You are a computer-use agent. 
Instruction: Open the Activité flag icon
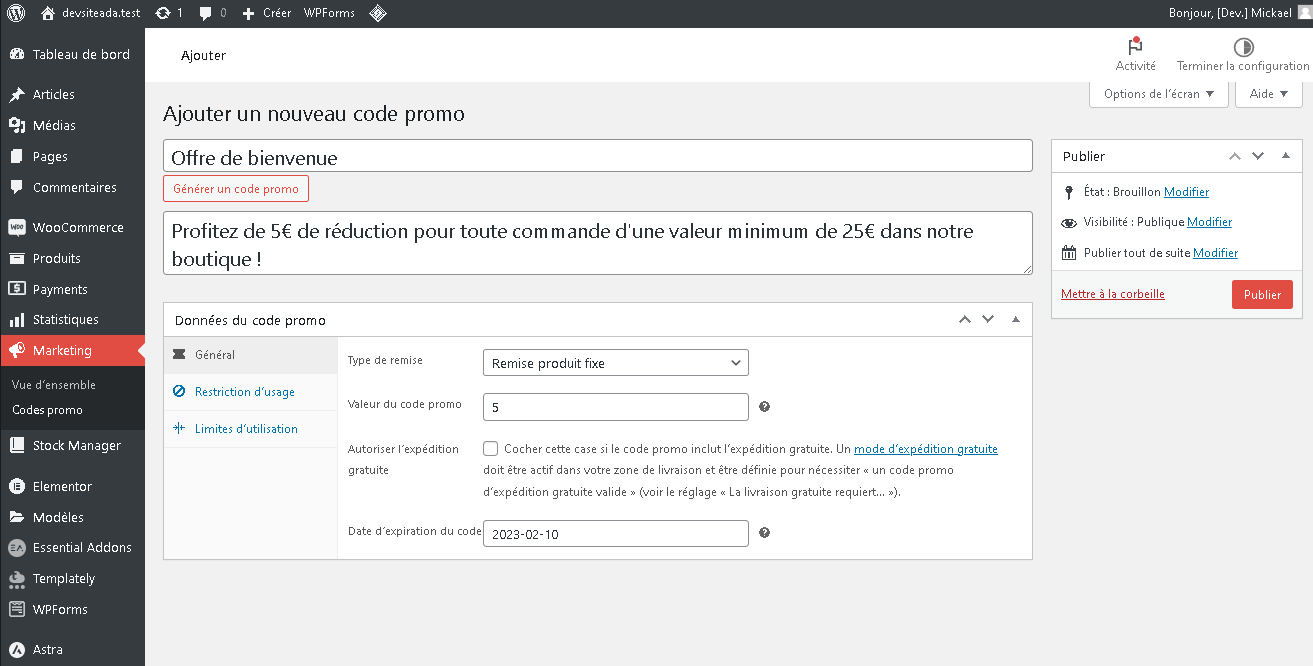coord(1135,47)
